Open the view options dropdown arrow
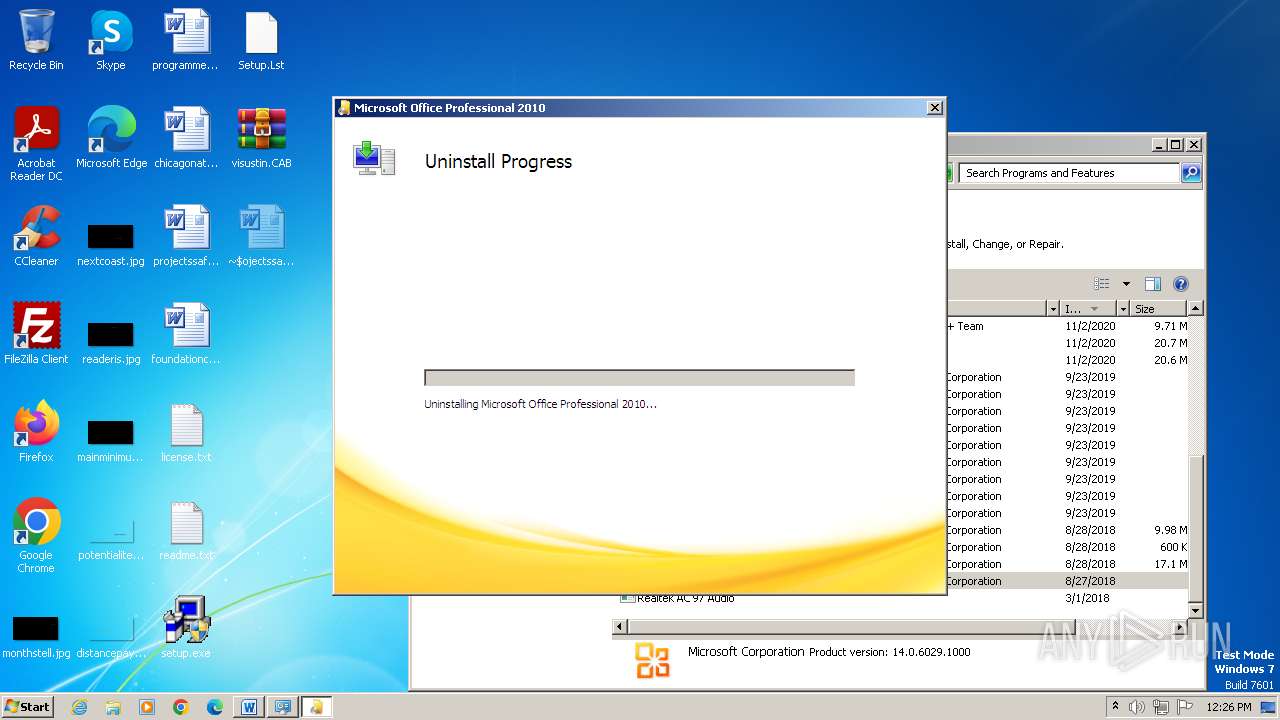The width and height of the screenshot is (1280, 720). 1126,284
